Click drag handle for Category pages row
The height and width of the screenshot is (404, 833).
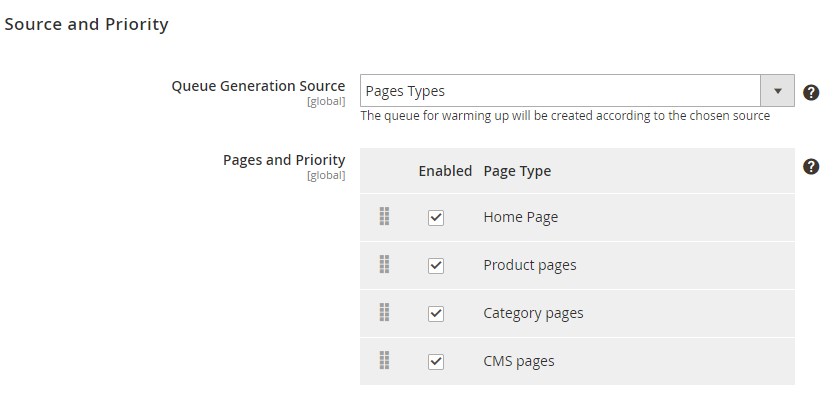(x=384, y=313)
